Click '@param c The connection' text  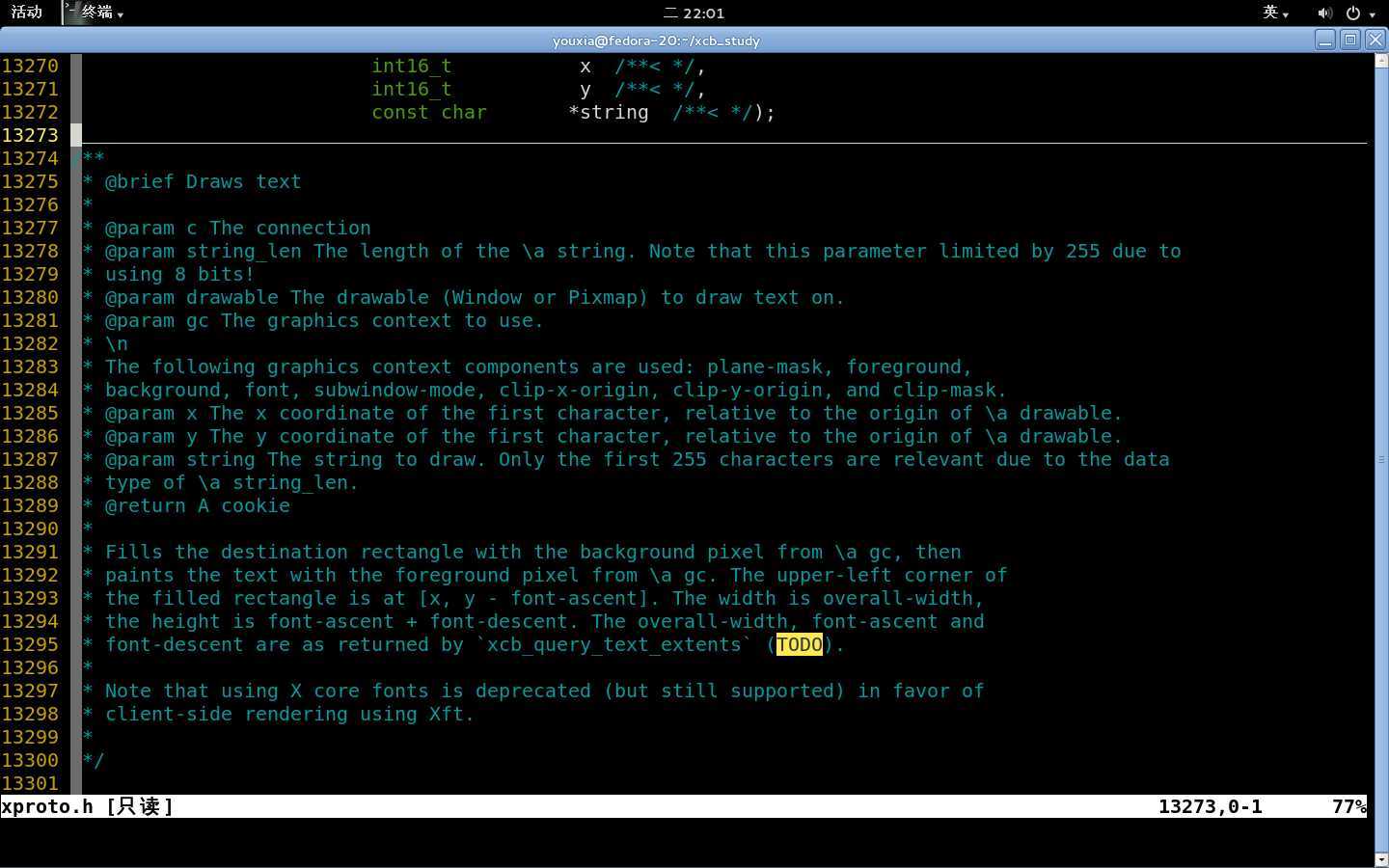[x=237, y=228]
